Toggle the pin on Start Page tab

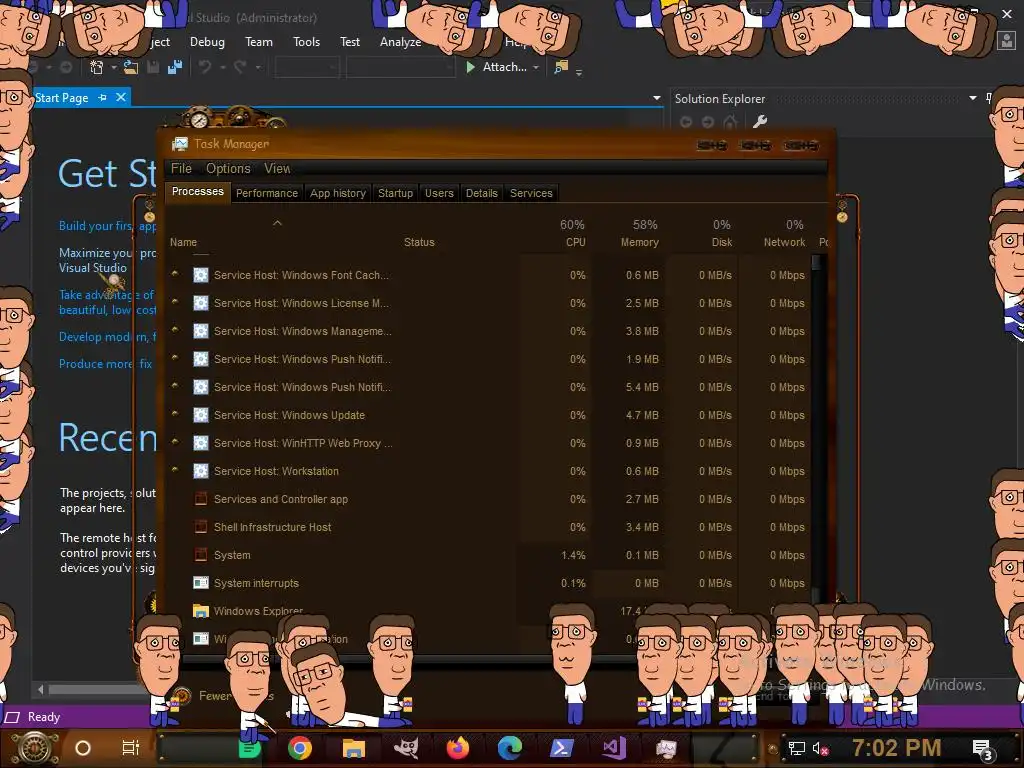[103, 97]
